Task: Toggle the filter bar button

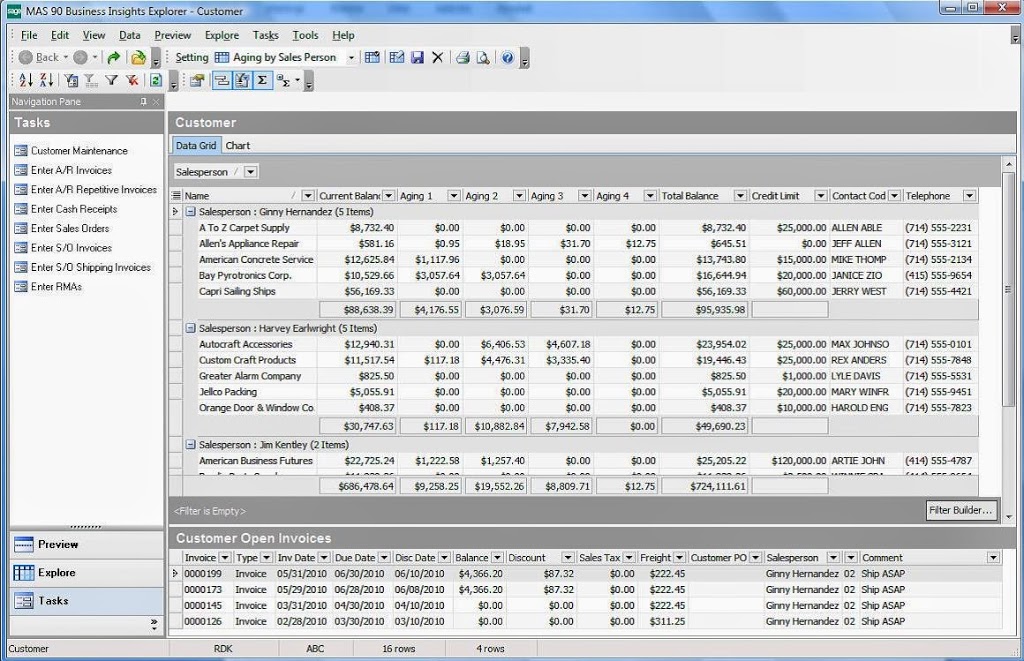Action: [242, 80]
